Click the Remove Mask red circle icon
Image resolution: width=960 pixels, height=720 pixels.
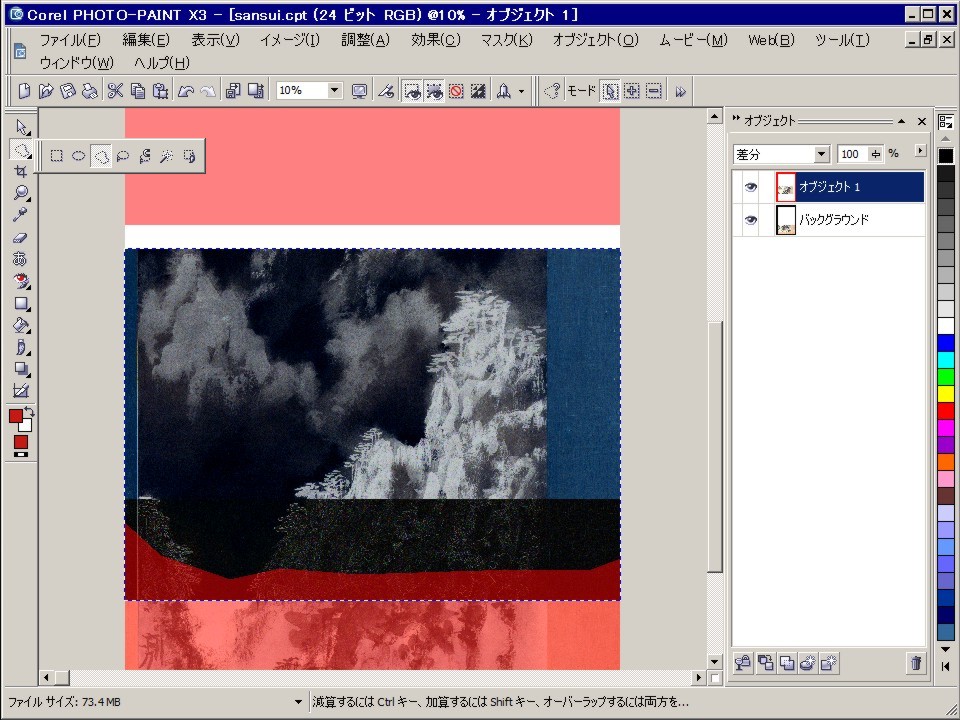click(456, 91)
